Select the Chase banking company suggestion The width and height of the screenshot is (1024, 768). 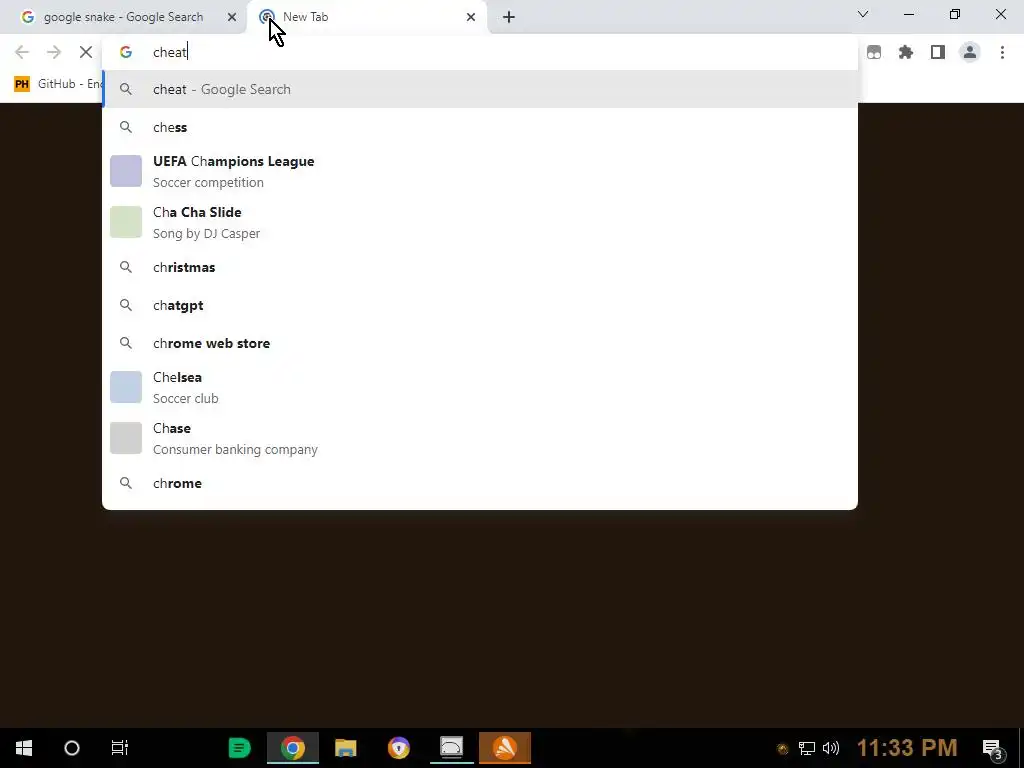click(480, 438)
